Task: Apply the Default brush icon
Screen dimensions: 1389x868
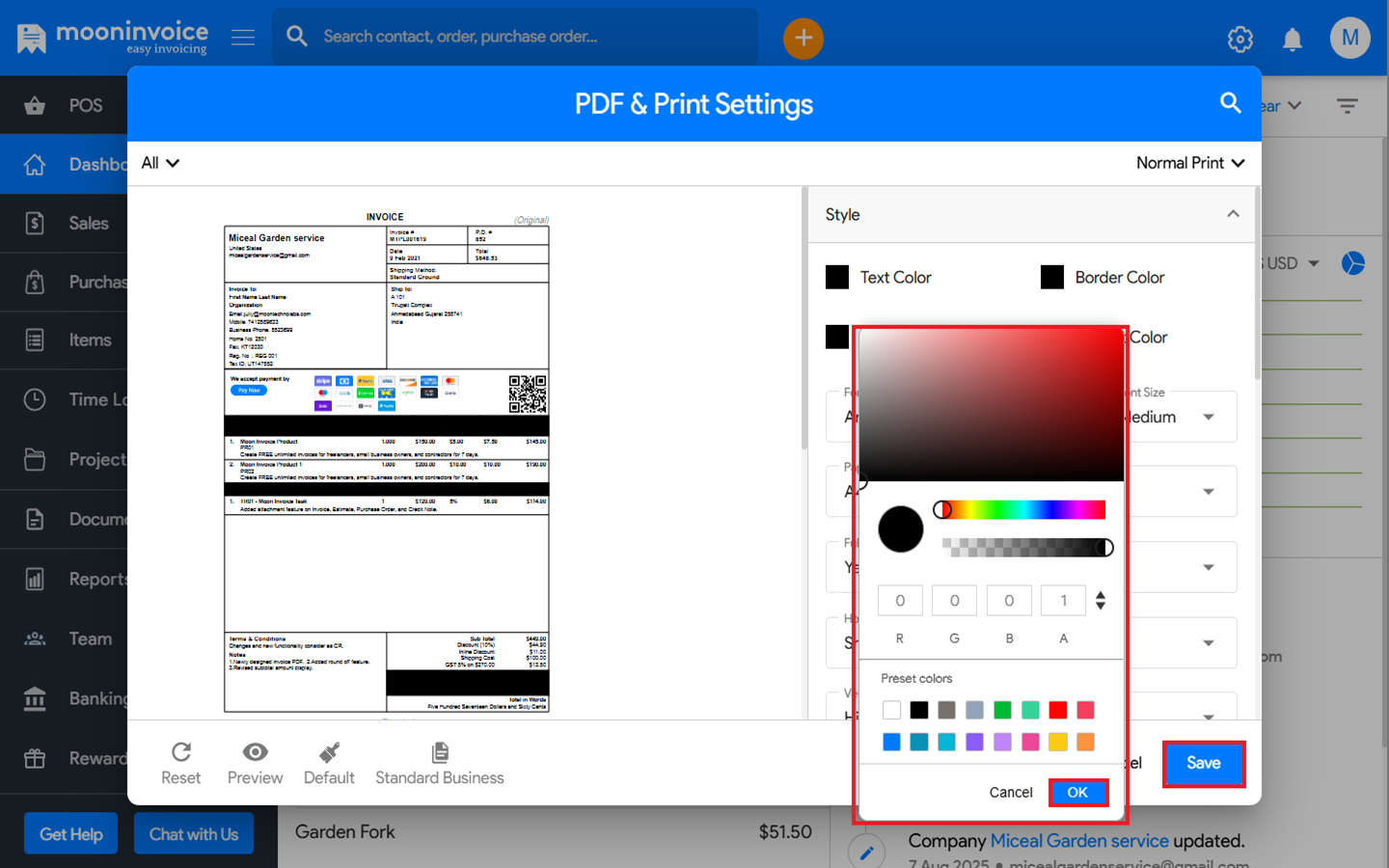Action: [329, 752]
